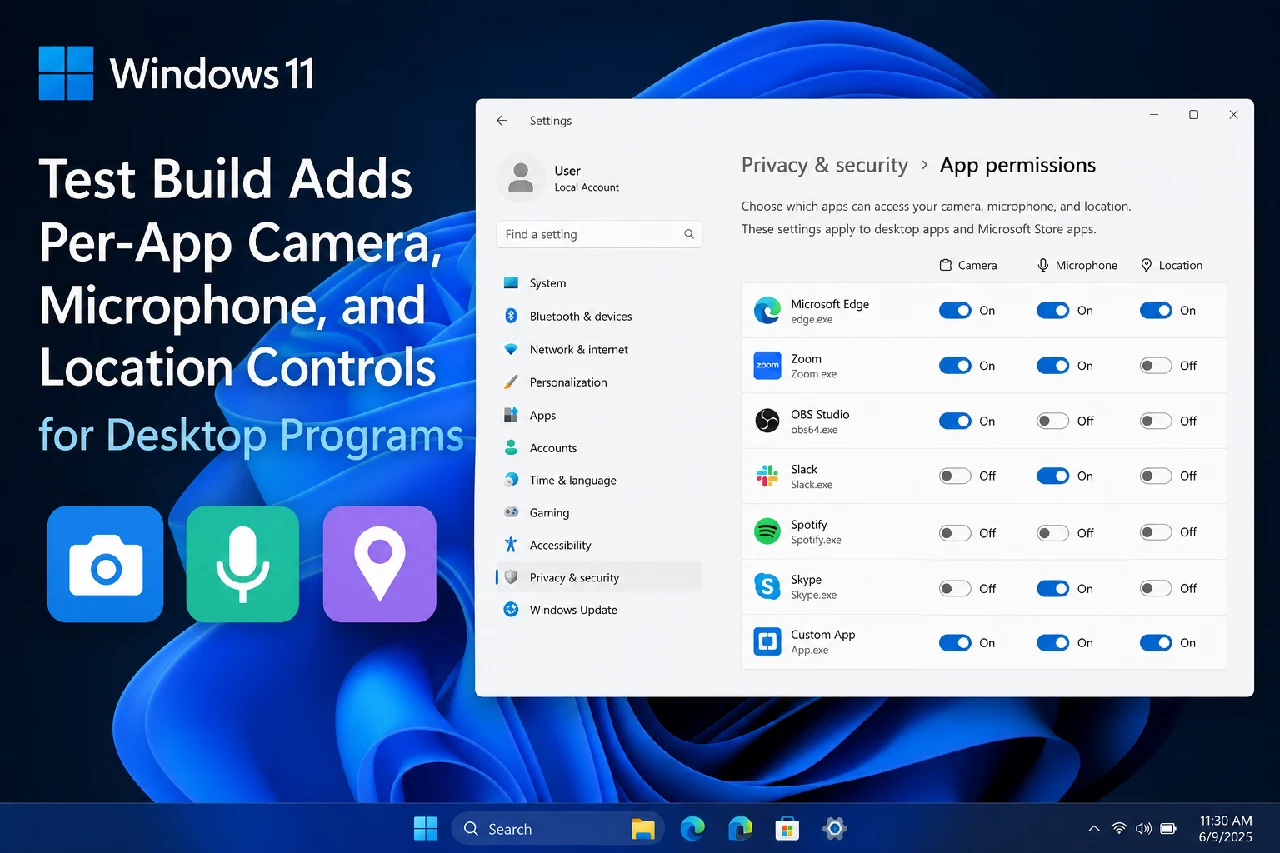Image resolution: width=1280 pixels, height=853 pixels.
Task: Click the Find a setting search box
Action: (599, 234)
